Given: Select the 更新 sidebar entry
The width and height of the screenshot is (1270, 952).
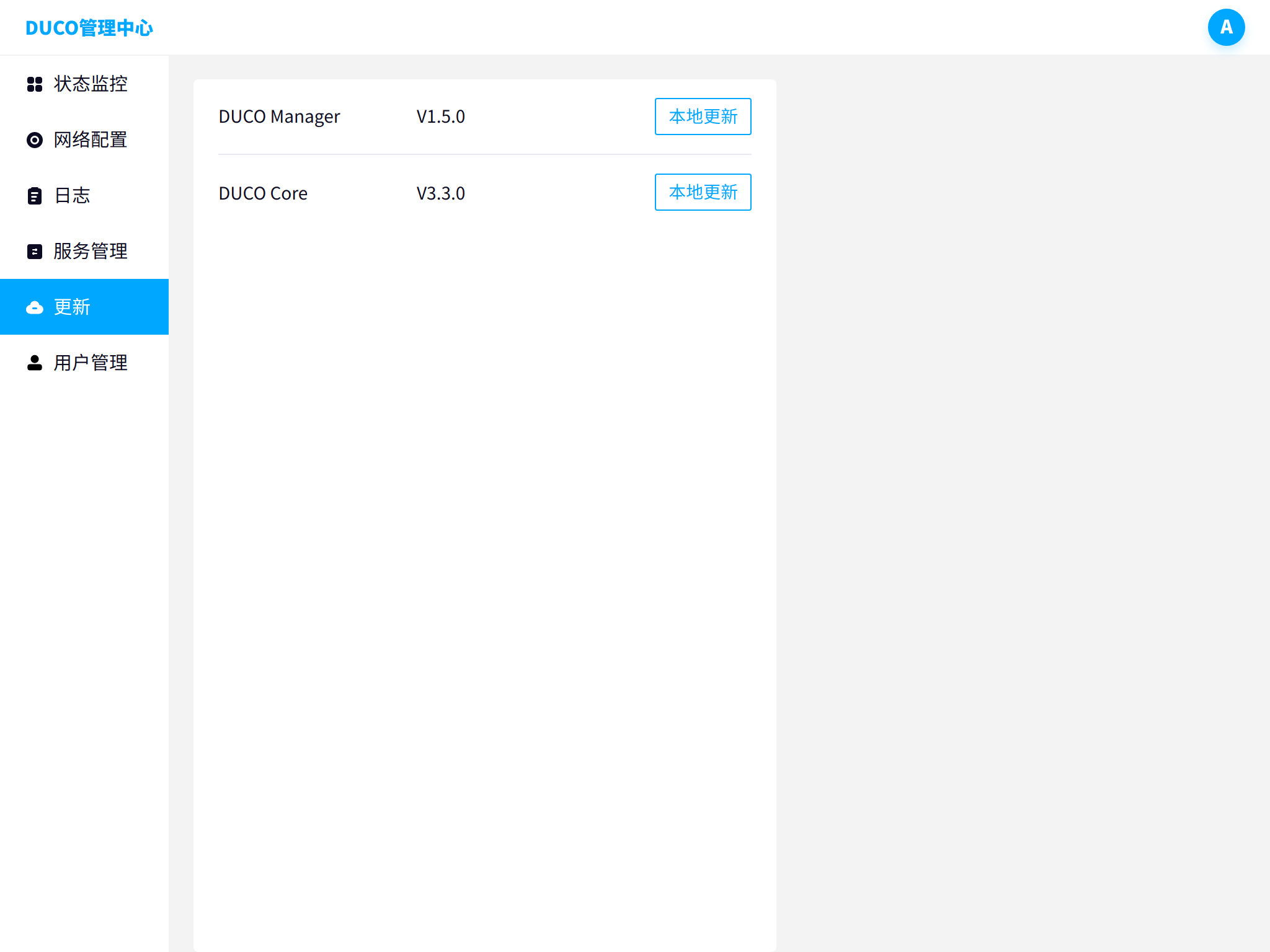Looking at the screenshot, I should (72, 307).
